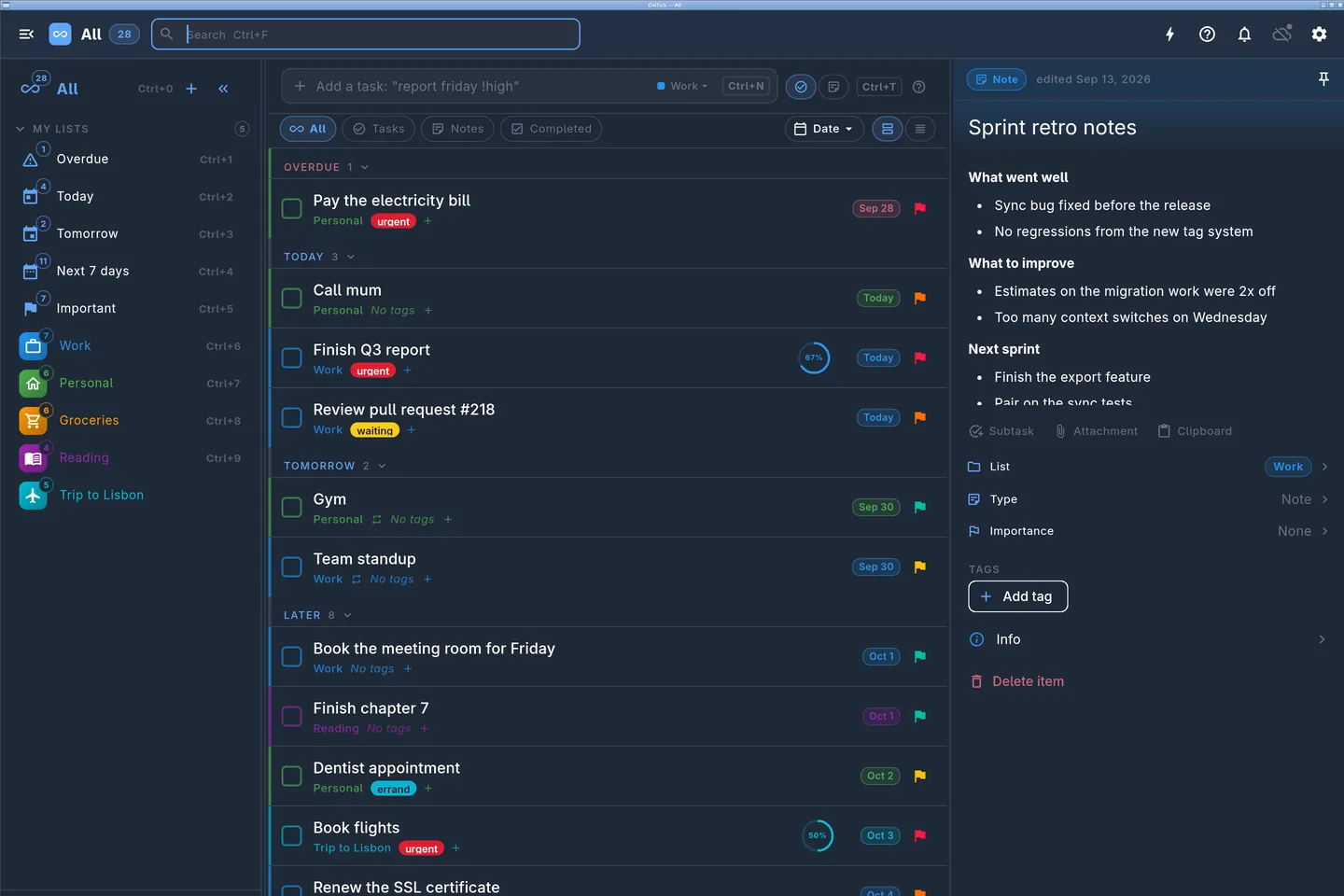Click the Clipboard button

1195,431
